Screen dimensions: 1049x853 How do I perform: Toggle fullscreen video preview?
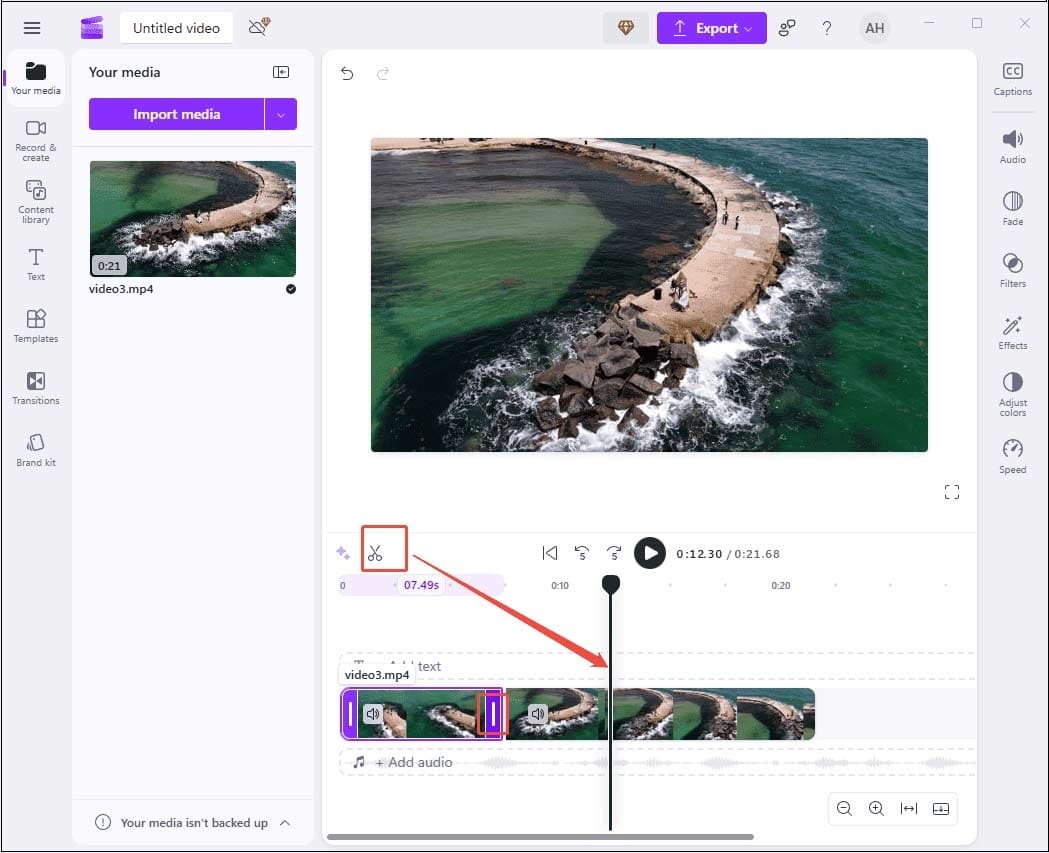click(951, 491)
